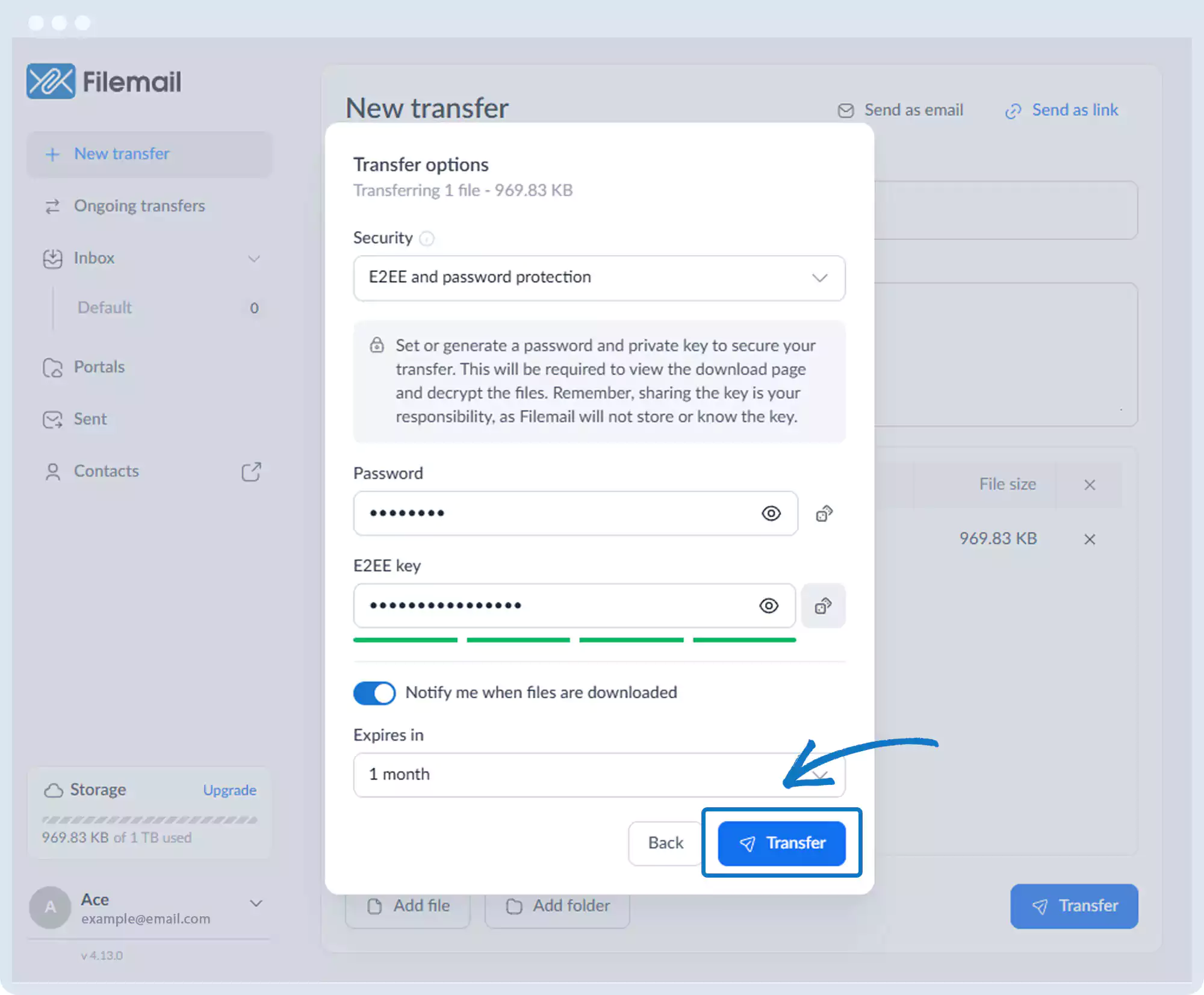Click the Storage cloud icon
Viewport: 1204px width, 995px height.
coord(54,790)
